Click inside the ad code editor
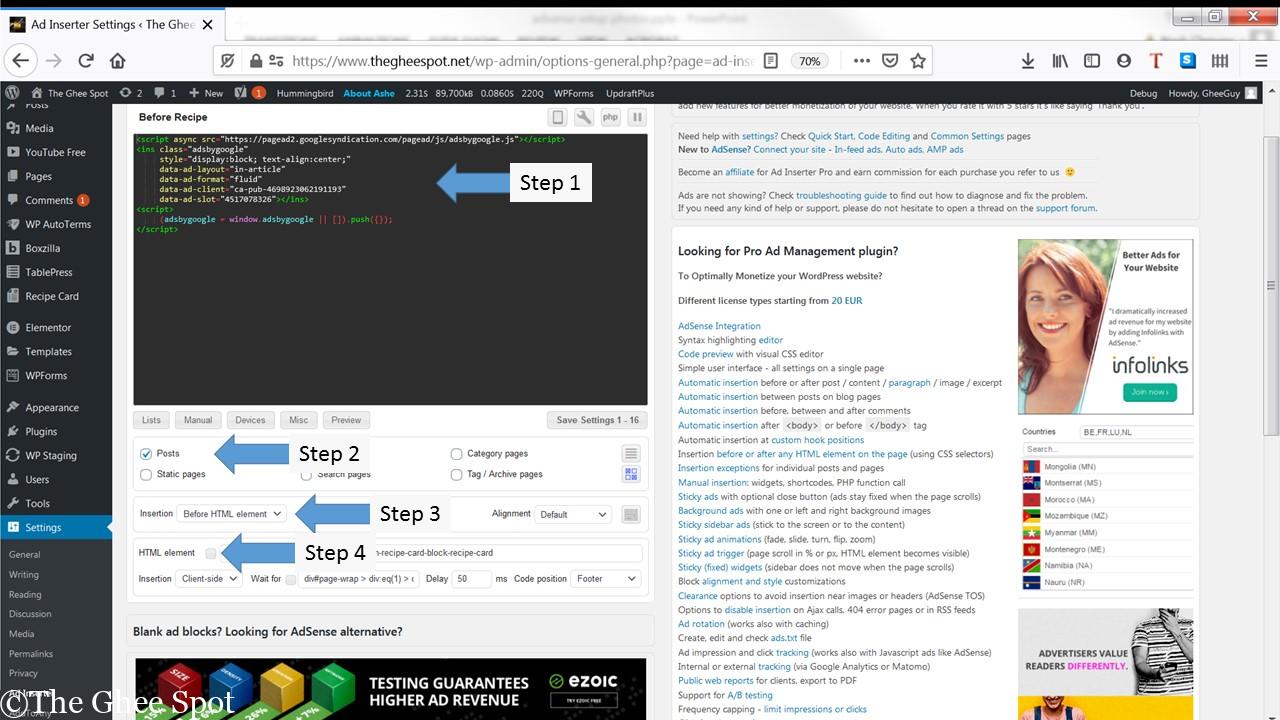This screenshot has width=1280, height=720. coord(390,268)
